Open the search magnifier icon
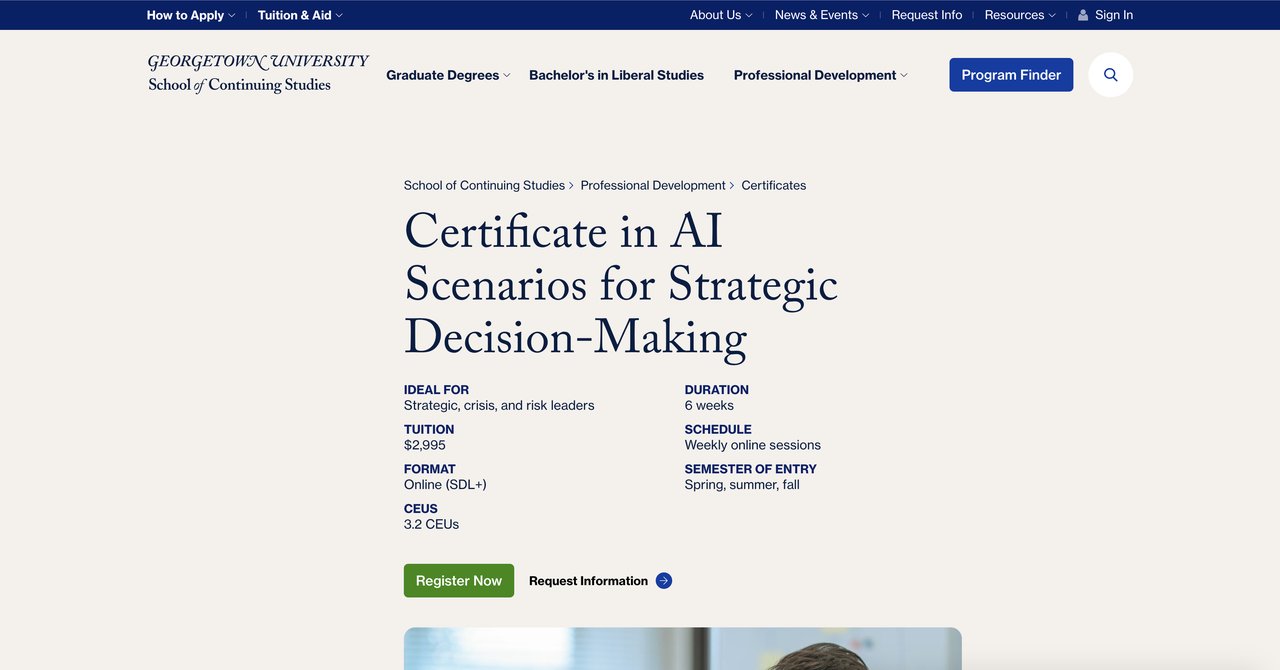 1110,75
